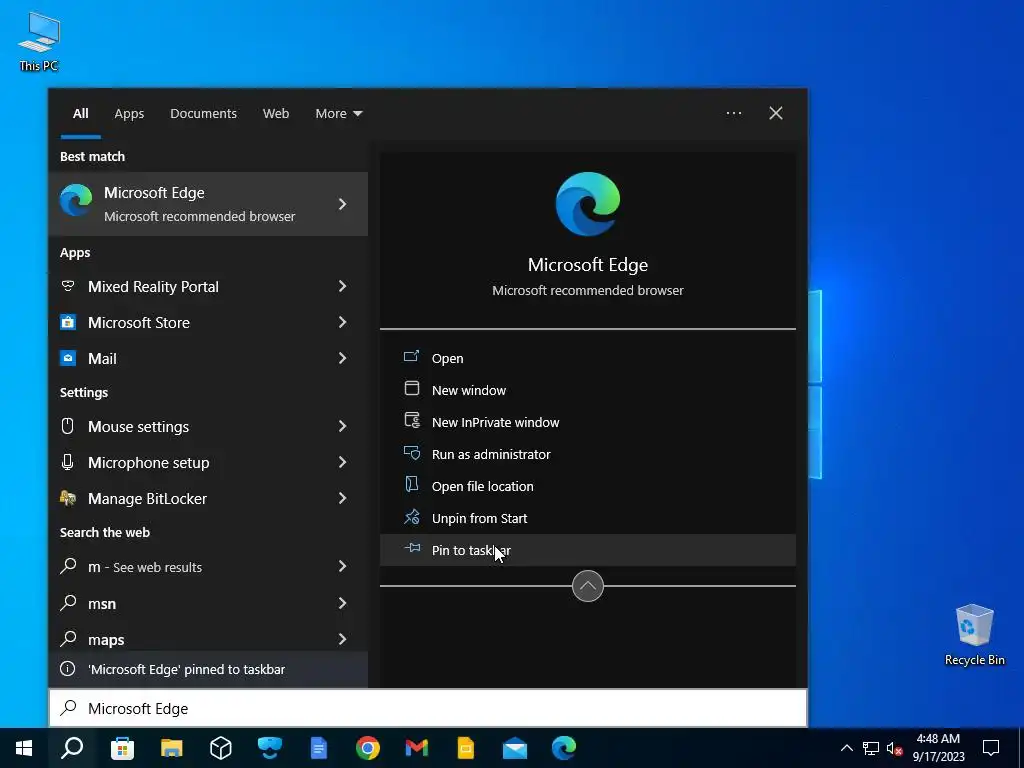Click the Mouse settings icon

[x=67, y=426]
